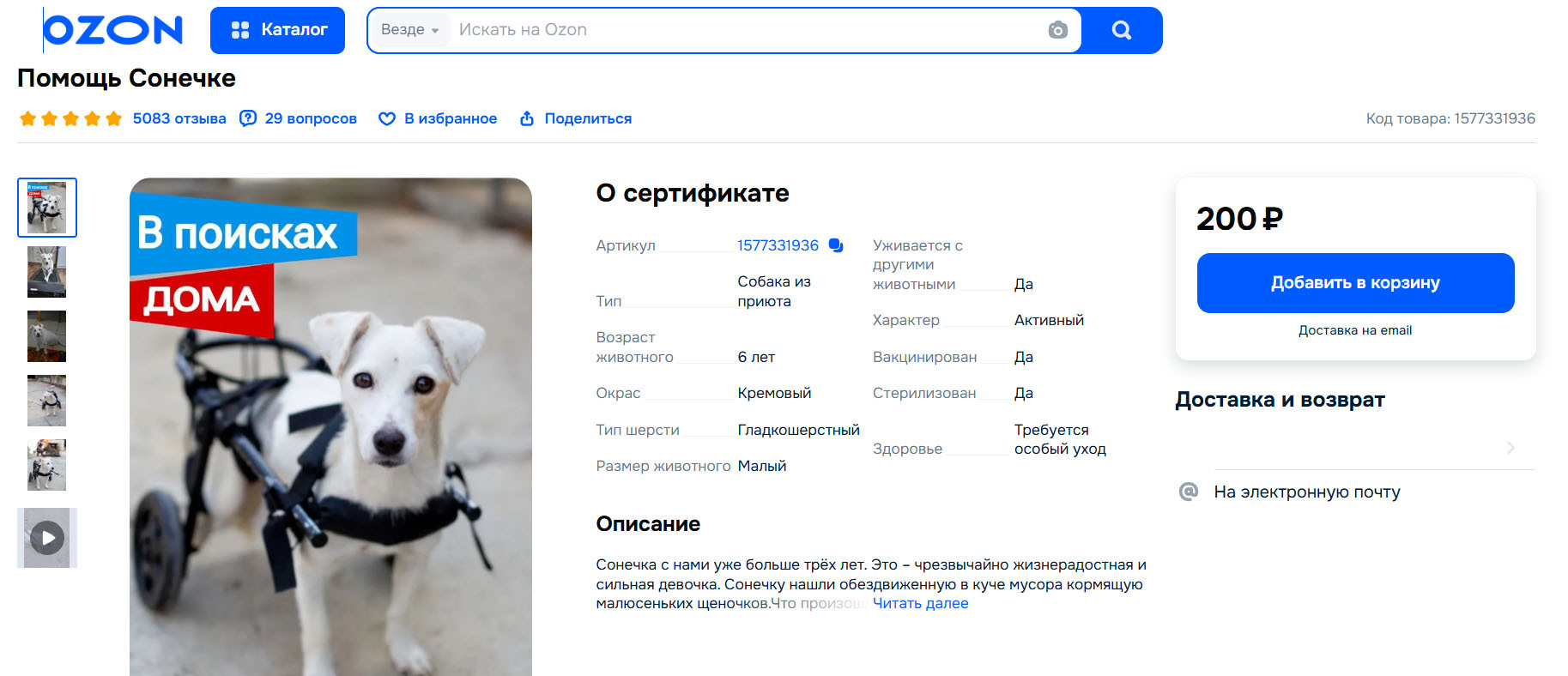The height and width of the screenshot is (676, 1568).
Task: Click the email @ delivery icon
Action: (1189, 492)
